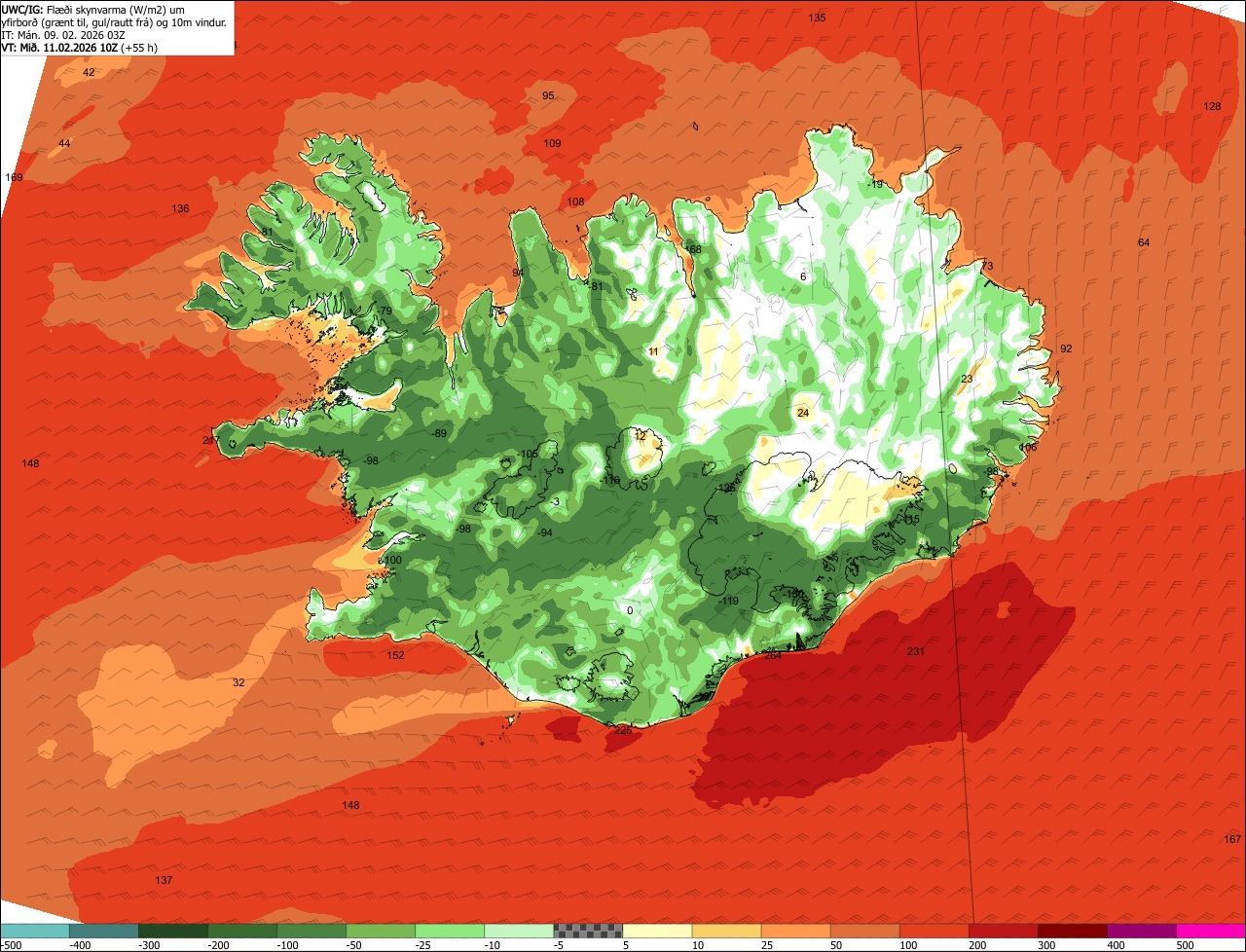Click the map value 108

pyautogui.click(x=575, y=202)
